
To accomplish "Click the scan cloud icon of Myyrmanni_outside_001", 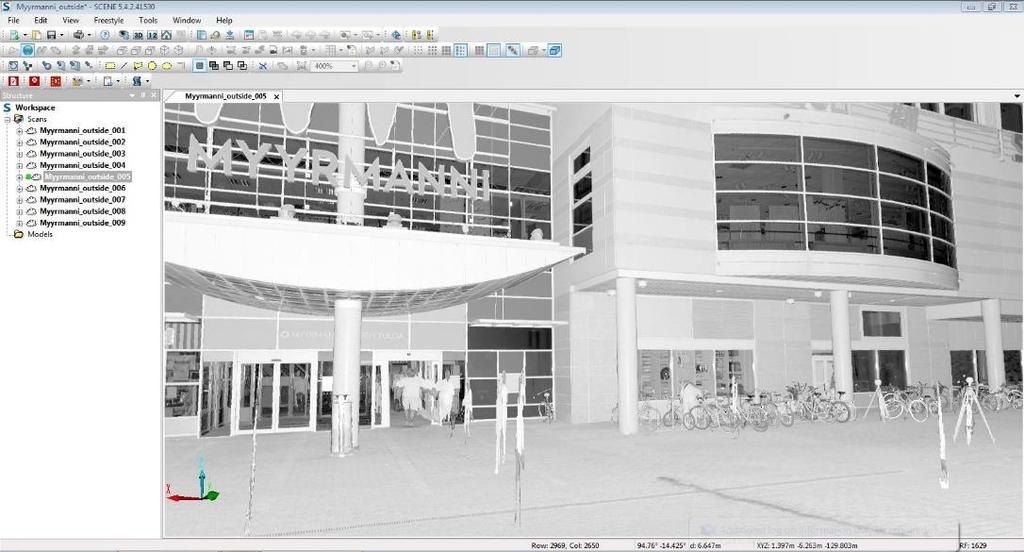I will pos(31,131).
